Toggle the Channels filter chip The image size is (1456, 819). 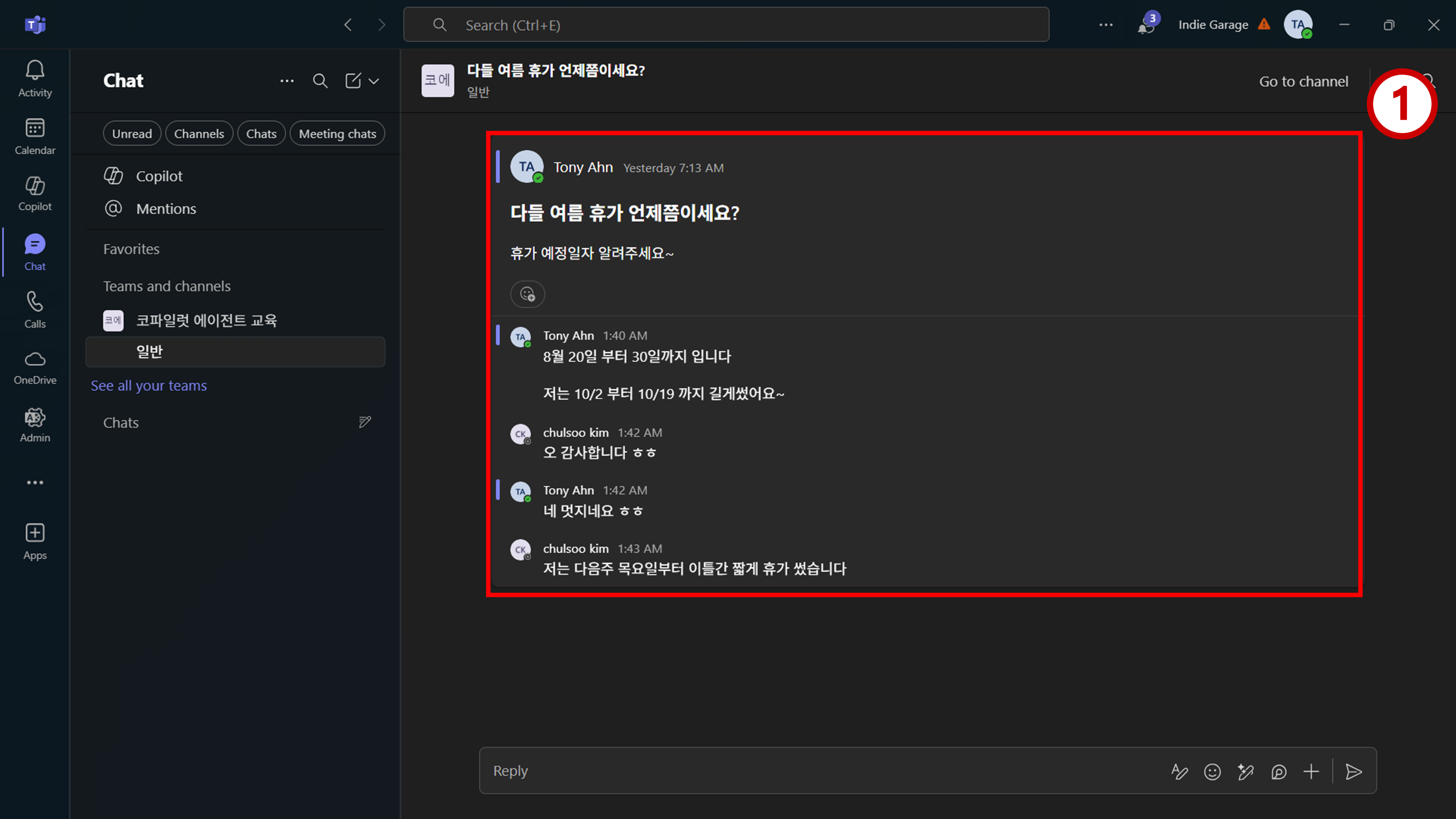pos(199,133)
